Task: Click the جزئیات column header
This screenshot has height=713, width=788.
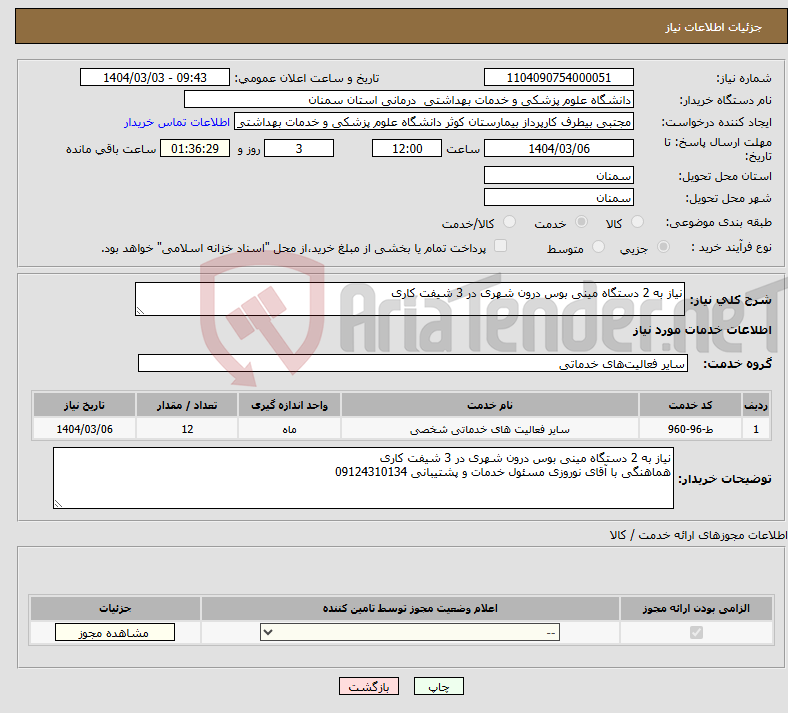Action: pos(115,608)
